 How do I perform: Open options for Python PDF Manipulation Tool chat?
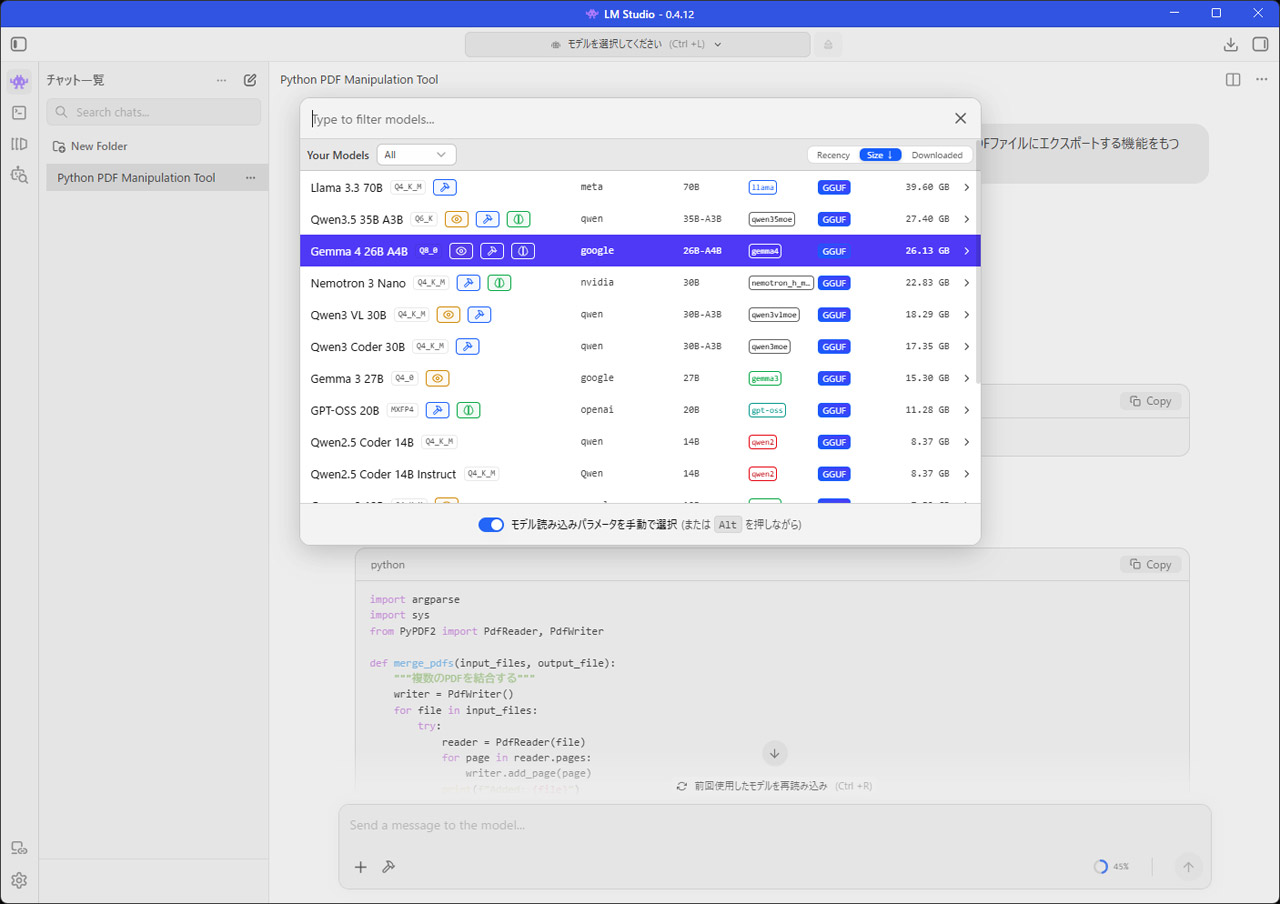coord(250,178)
